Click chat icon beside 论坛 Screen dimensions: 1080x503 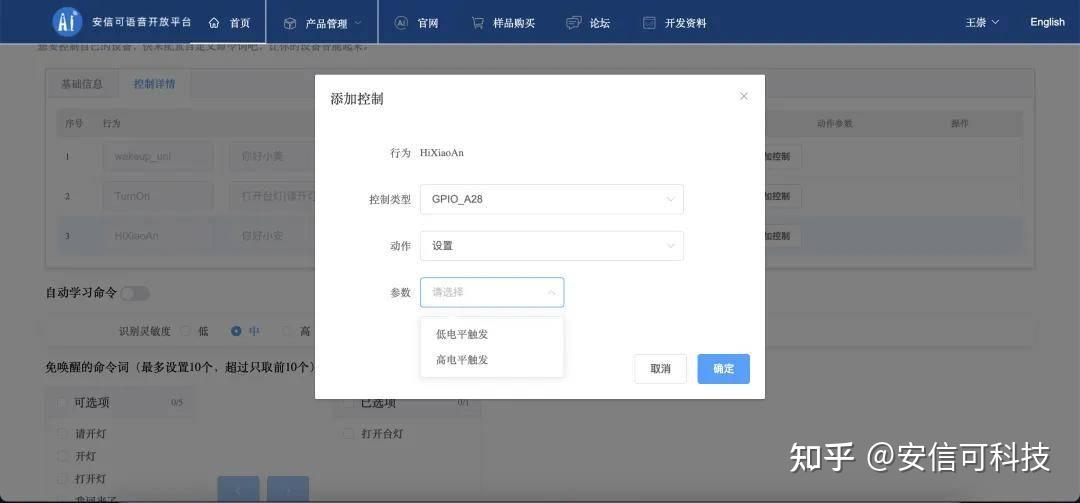click(x=573, y=23)
